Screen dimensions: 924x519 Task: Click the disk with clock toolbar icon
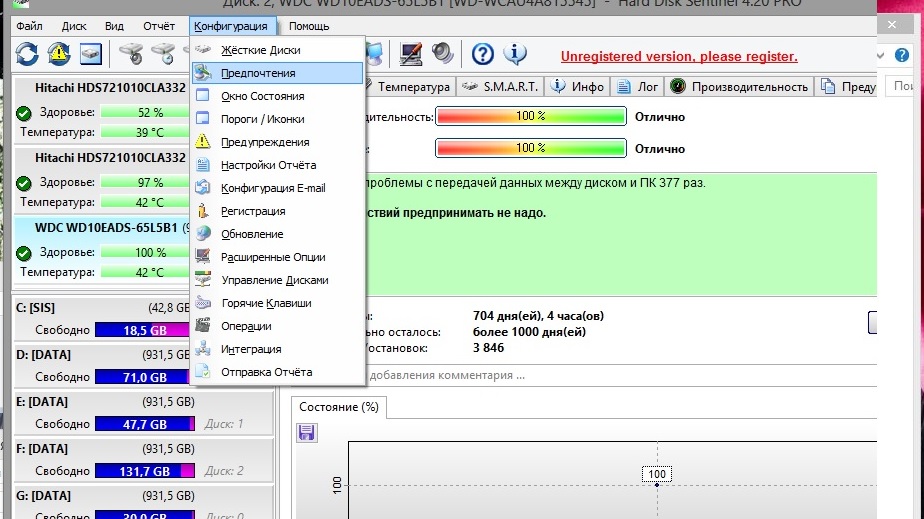tap(163, 54)
